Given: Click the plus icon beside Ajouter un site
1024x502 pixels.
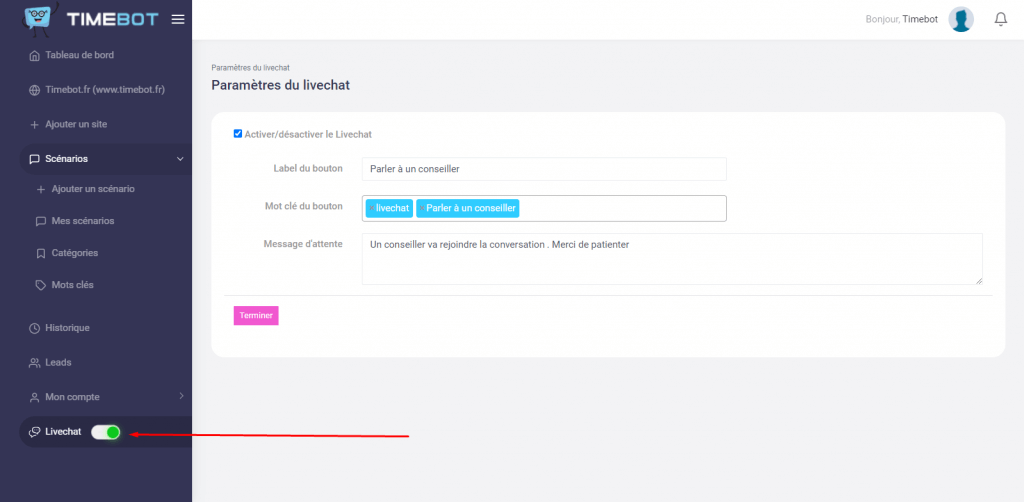Looking at the screenshot, I should click(35, 125).
